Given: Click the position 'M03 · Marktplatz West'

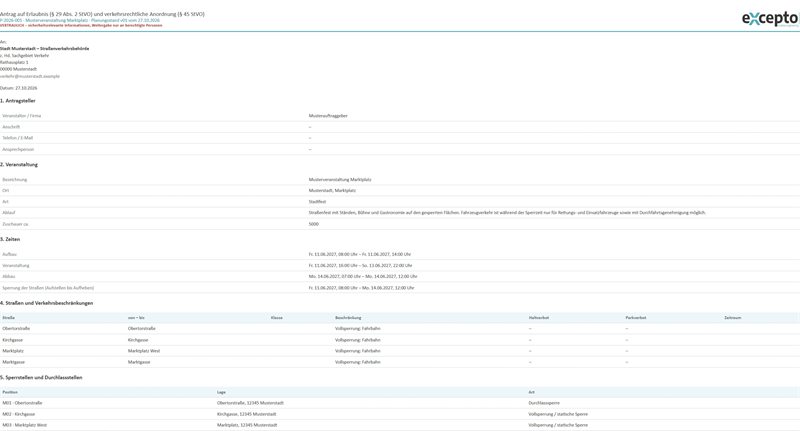Looking at the screenshot, I should [x=24, y=425].
